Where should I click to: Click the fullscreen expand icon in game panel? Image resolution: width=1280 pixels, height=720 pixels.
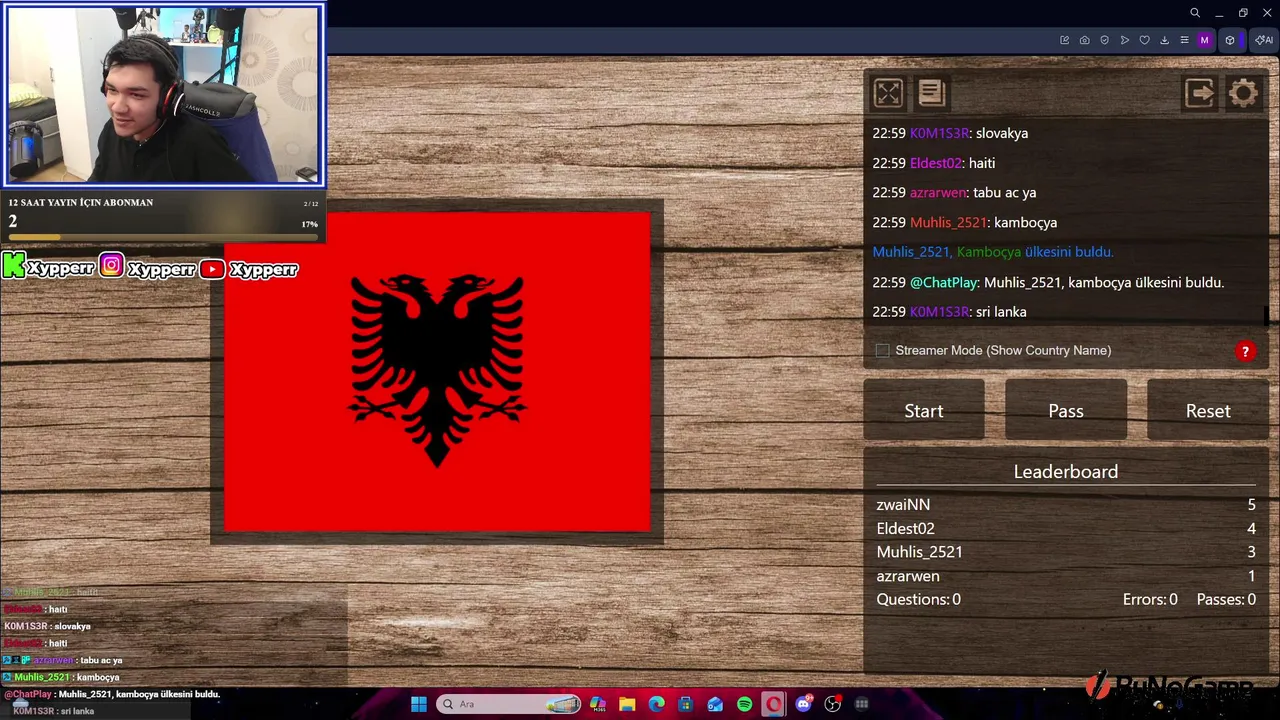coord(888,93)
